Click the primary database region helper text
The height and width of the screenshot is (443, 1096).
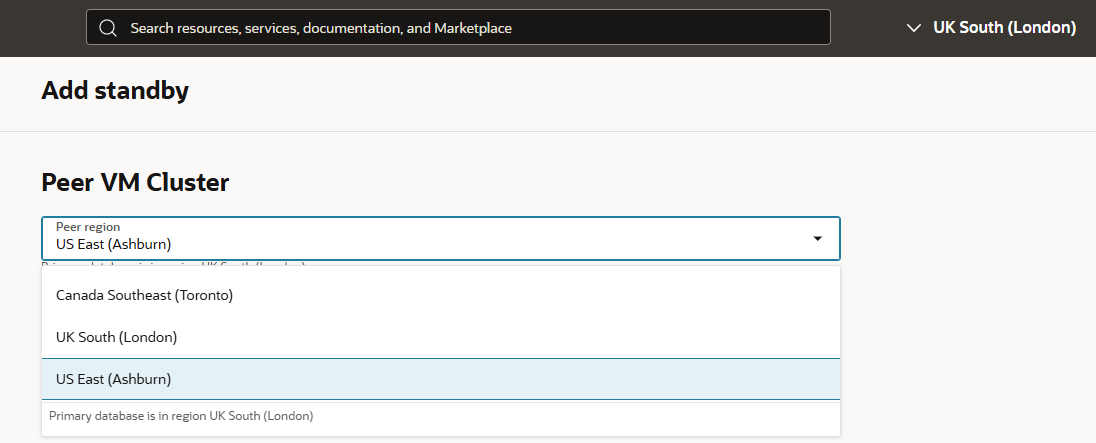point(181,415)
